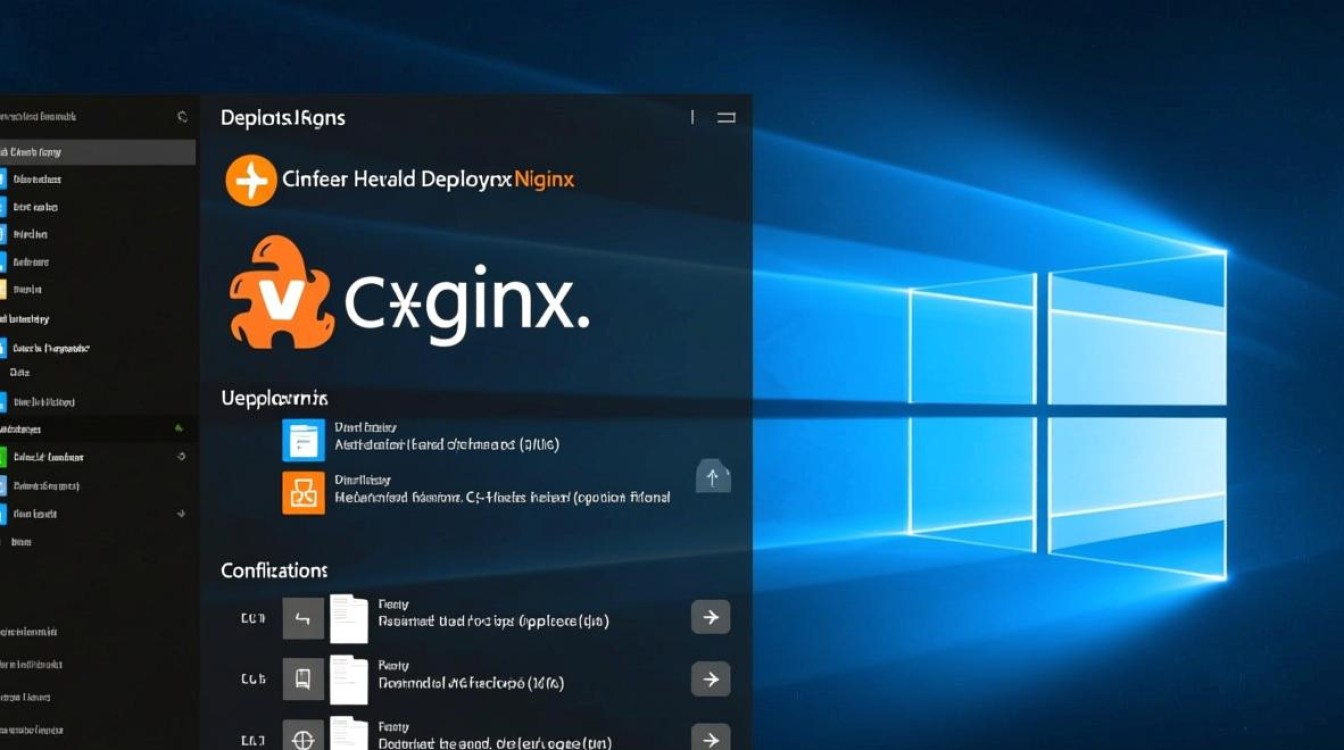Select the return-arrow icon in first config row
The width and height of the screenshot is (1344, 750).
[303, 618]
